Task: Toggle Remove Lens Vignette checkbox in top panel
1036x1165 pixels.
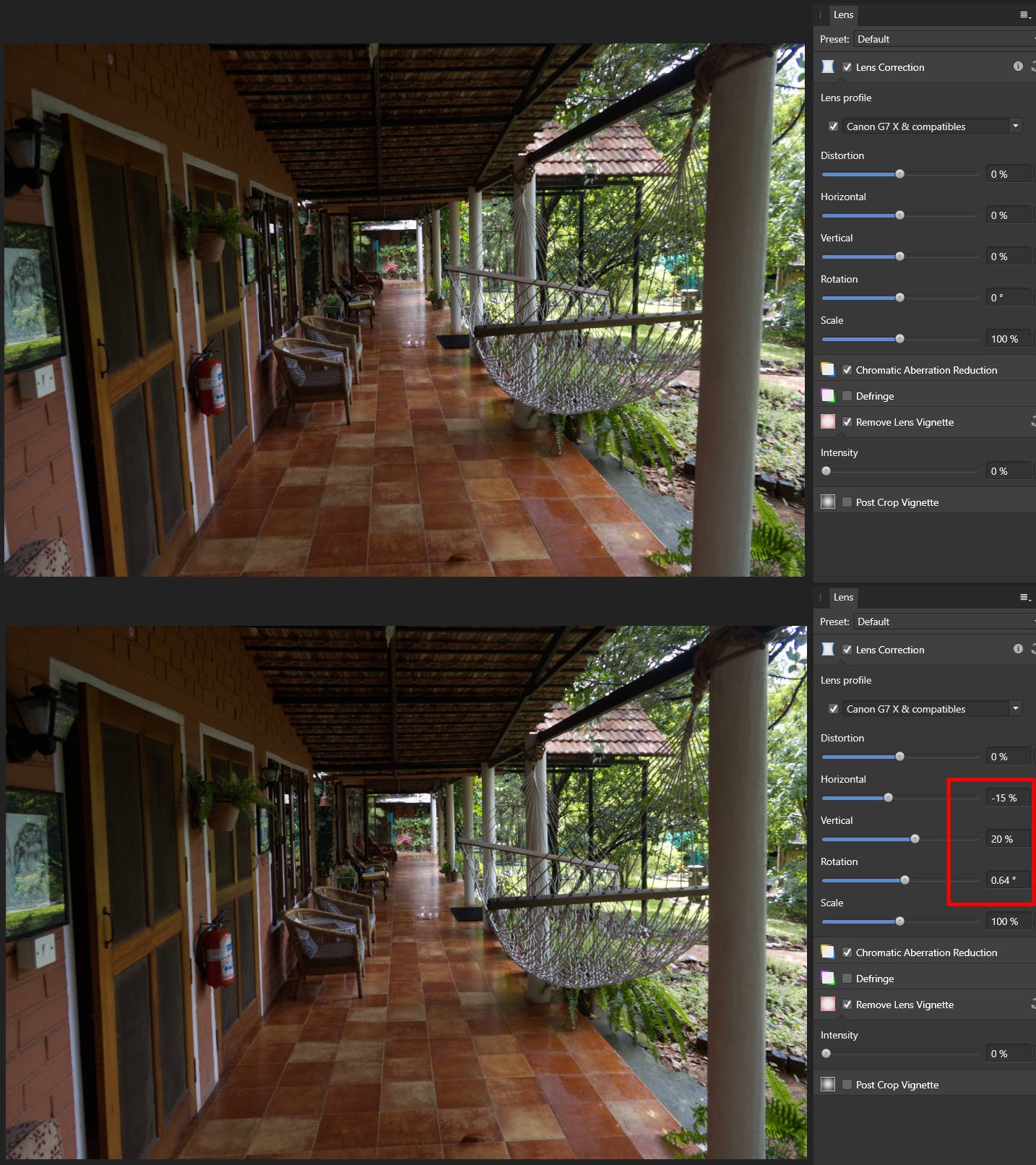Action: [x=847, y=421]
